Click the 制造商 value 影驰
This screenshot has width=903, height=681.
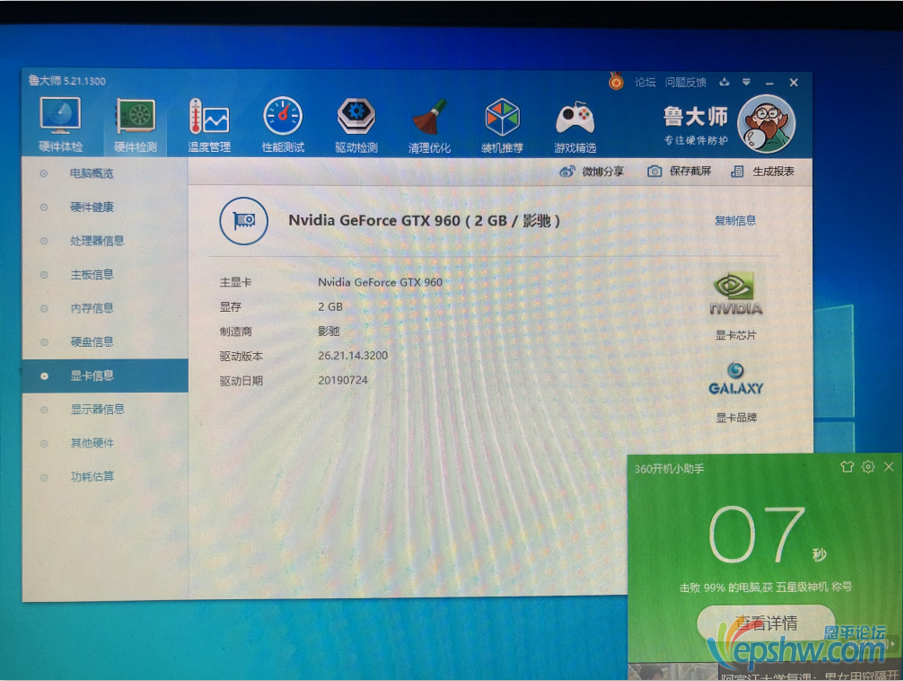[328, 331]
